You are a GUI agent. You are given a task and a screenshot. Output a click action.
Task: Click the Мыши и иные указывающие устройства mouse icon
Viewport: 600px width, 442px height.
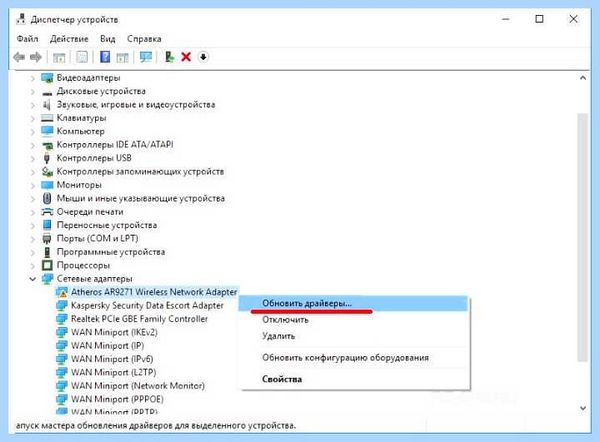click(47, 198)
